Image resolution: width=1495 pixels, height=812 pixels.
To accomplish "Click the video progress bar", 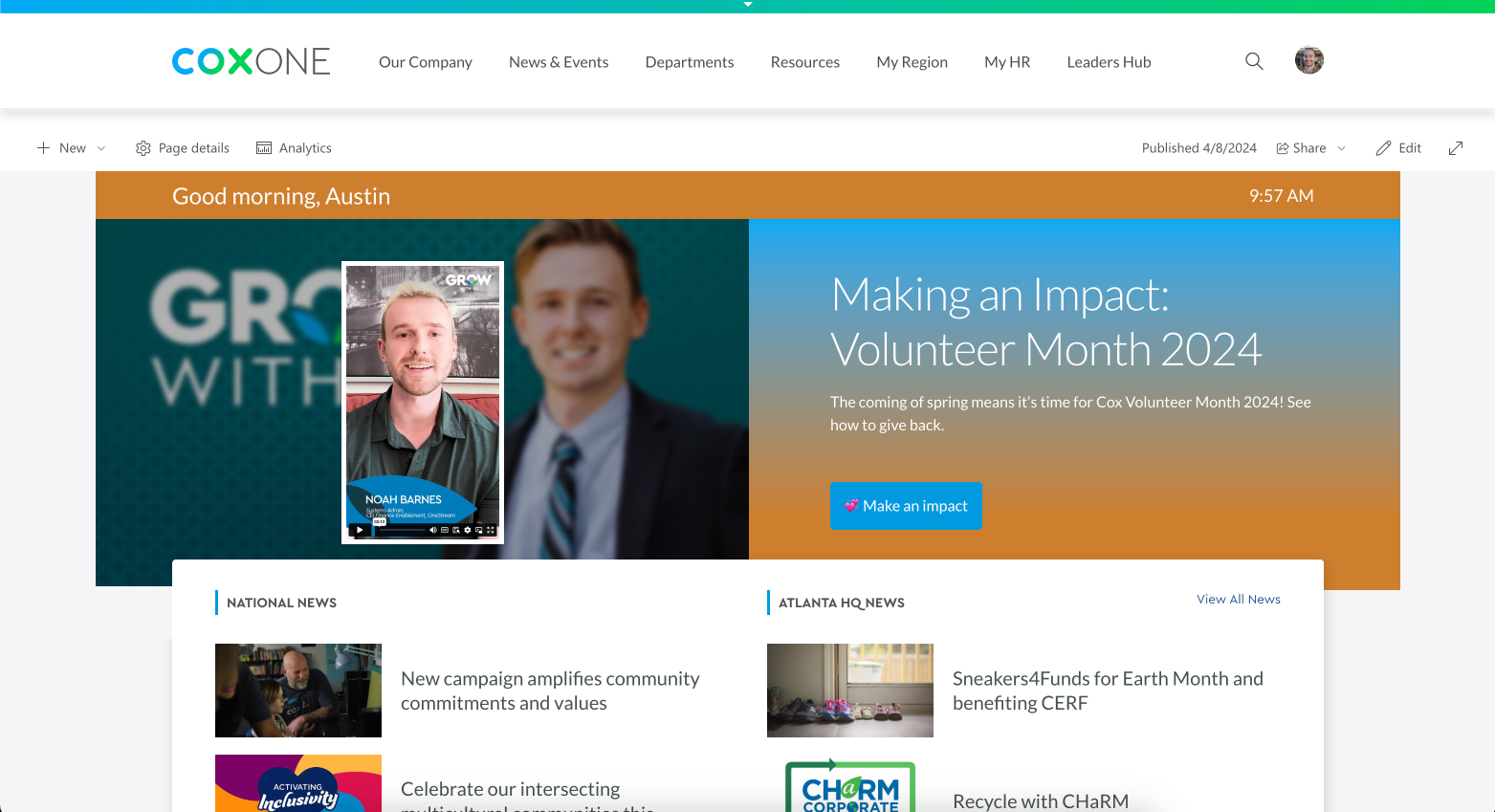I will (402, 530).
